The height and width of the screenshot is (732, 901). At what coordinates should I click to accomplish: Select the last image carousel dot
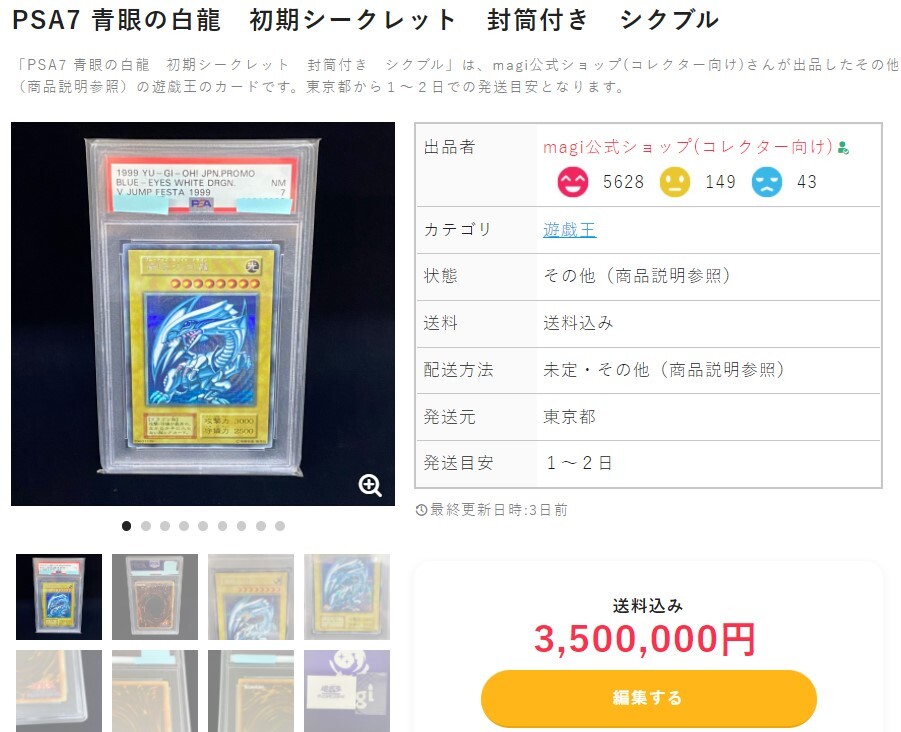click(x=280, y=526)
